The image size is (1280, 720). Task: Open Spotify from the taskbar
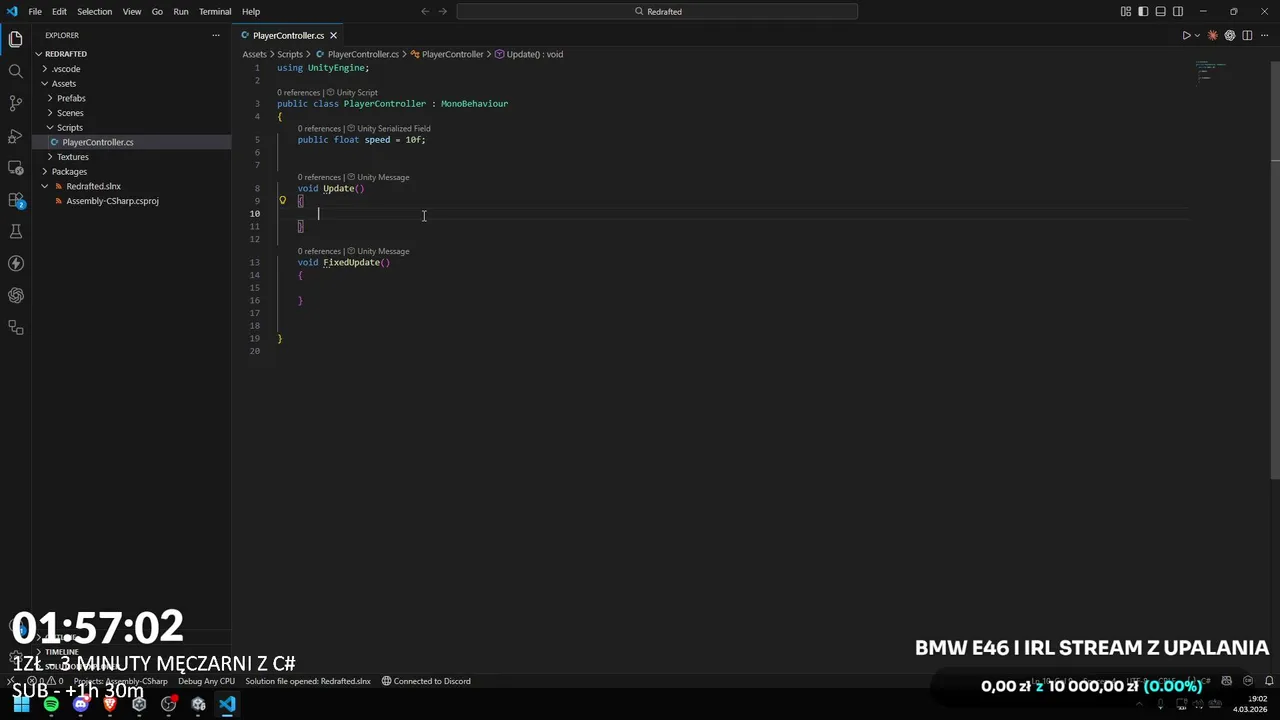[51, 704]
